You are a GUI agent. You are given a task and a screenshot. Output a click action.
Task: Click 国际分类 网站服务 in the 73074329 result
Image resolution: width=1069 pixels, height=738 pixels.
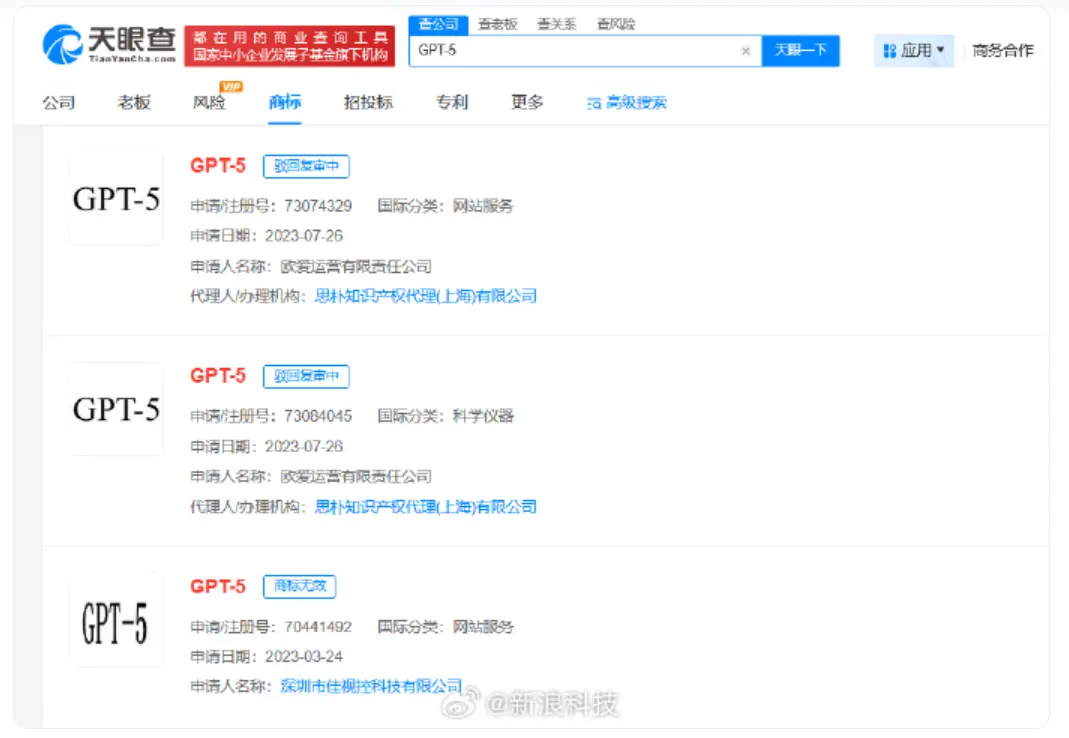(446, 206)
